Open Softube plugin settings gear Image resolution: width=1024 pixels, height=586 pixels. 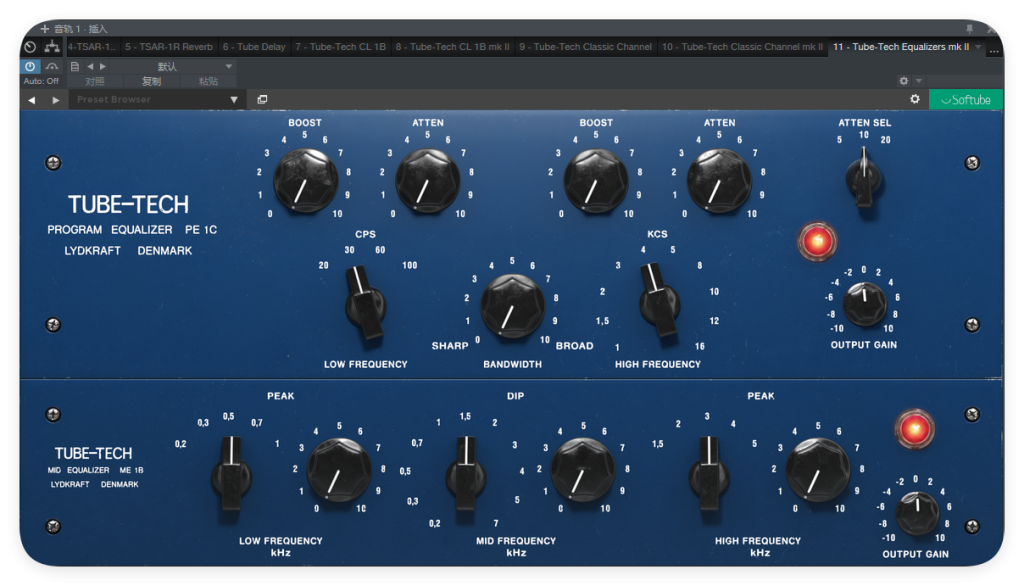point(915,99)
